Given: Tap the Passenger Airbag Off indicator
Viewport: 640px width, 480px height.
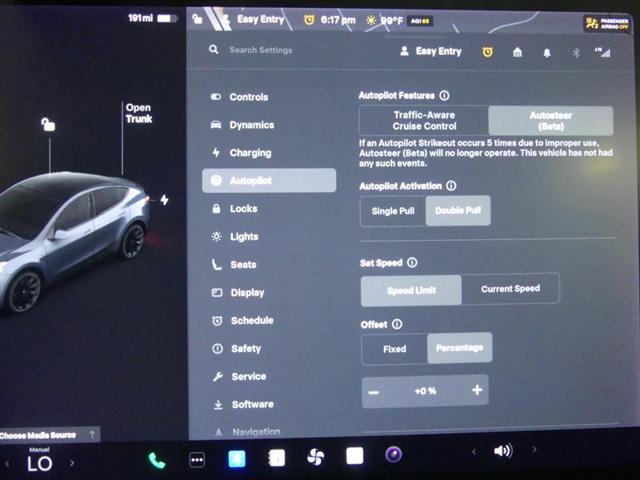Looking at the screenshot, I should 607,23.
